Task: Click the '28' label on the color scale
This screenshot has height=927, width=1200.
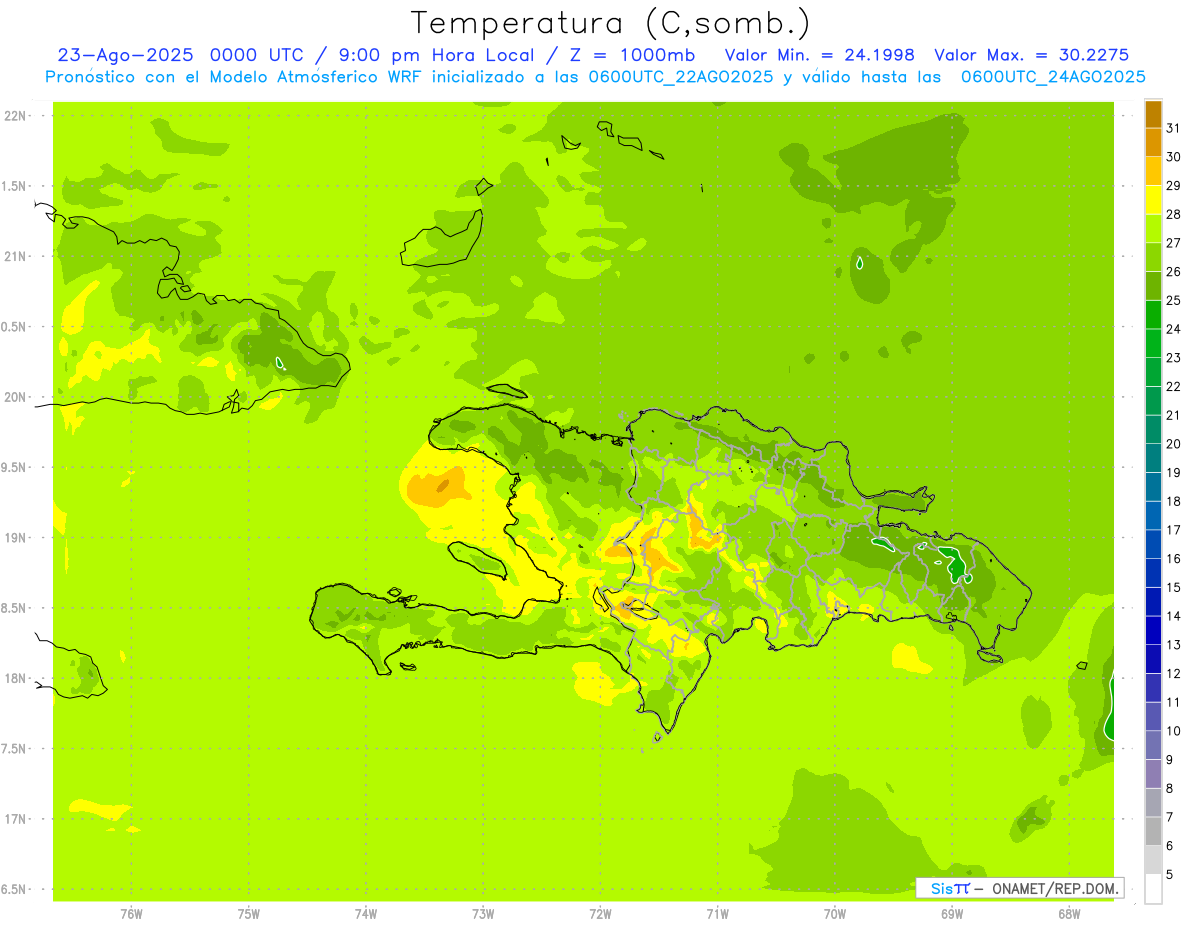Action: 1173,214
